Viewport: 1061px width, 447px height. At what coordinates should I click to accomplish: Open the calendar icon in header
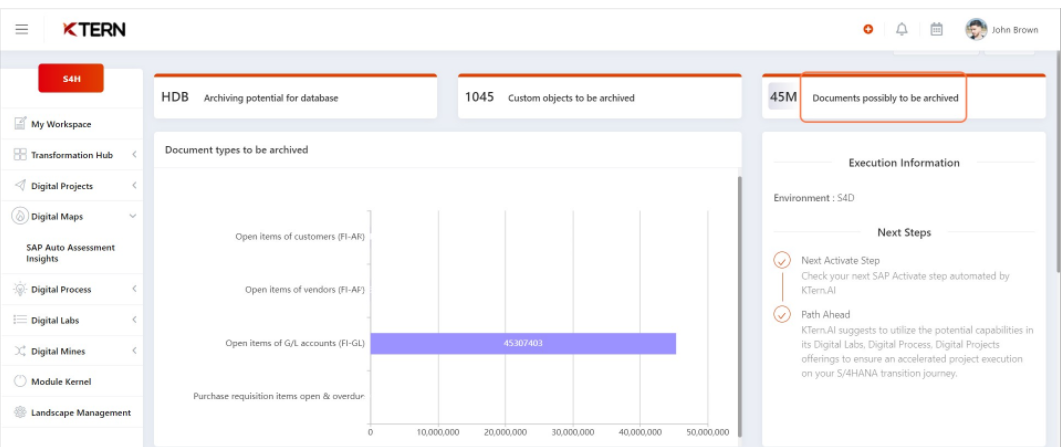click(936, 29)
